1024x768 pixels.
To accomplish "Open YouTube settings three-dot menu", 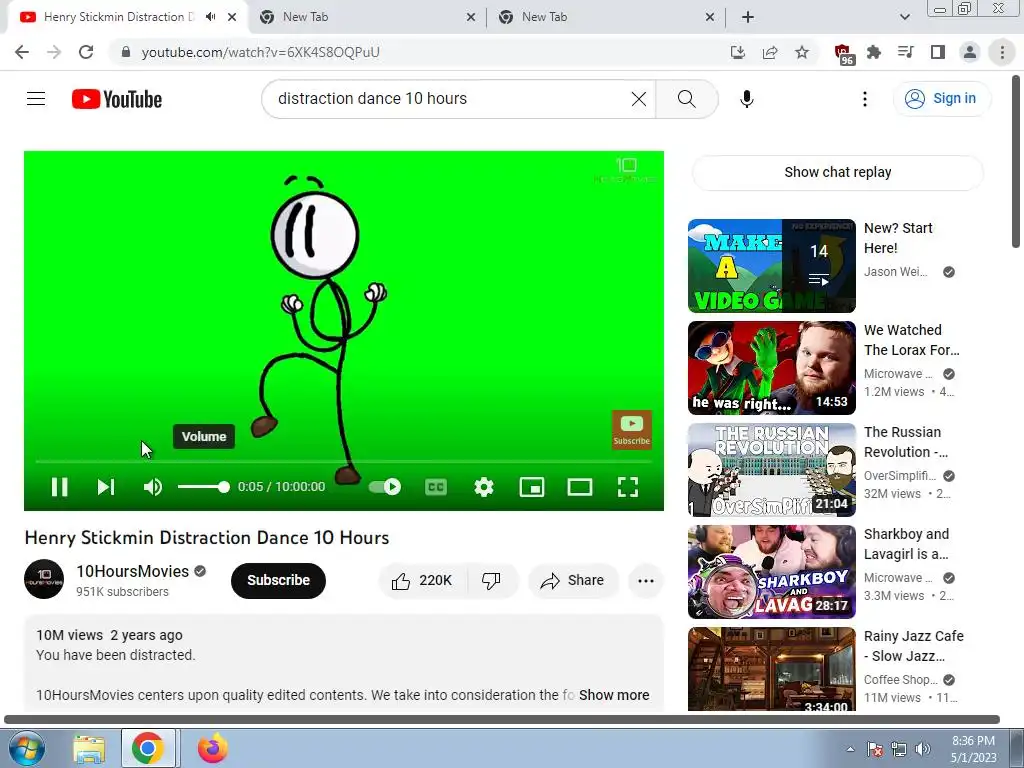I will pyautogui.click(x=865, y=99).
